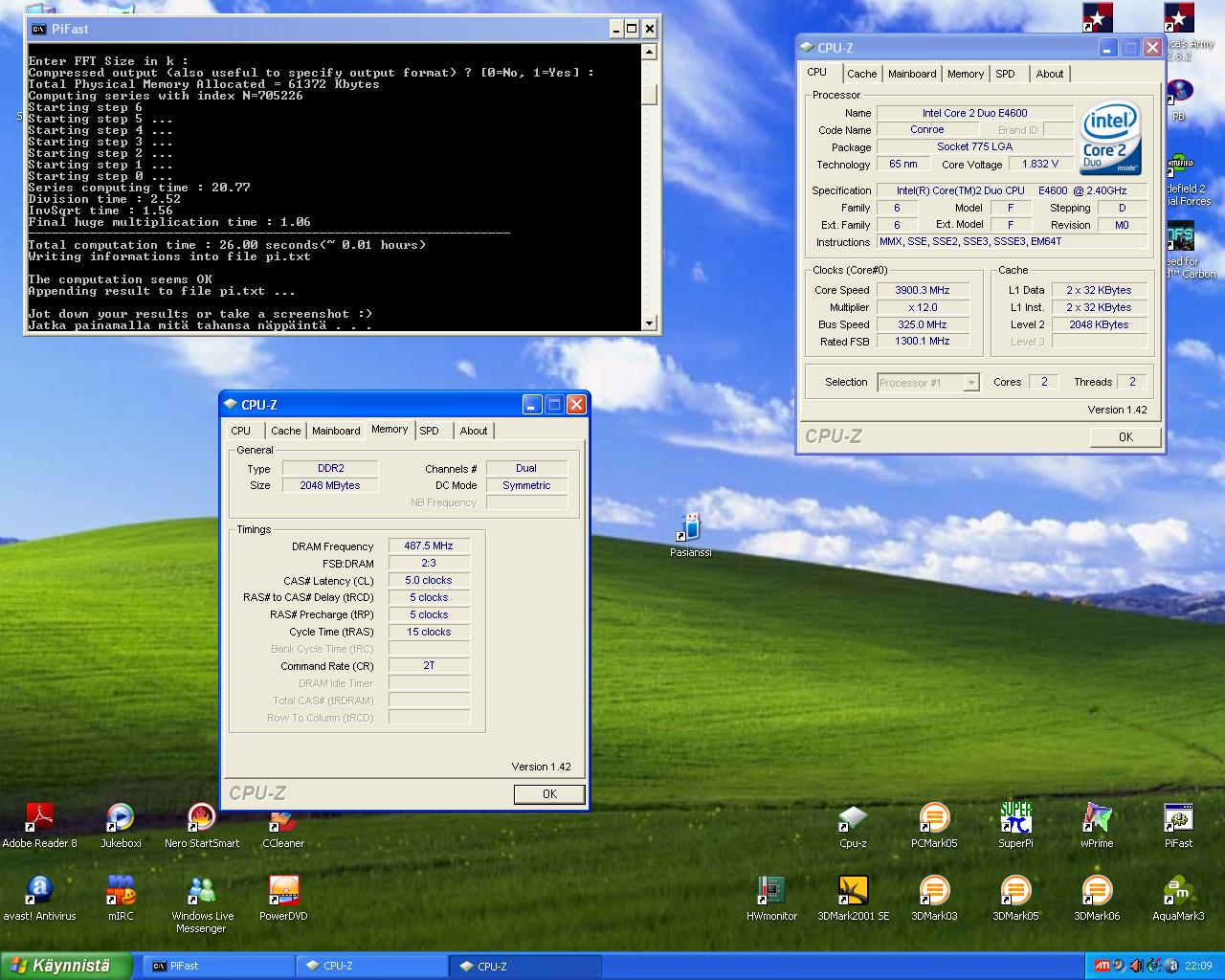This screenshot has width=1225, height=980.
Task: Click PiFast scrollbar down arrow
Action: click(x=649, y=323)
